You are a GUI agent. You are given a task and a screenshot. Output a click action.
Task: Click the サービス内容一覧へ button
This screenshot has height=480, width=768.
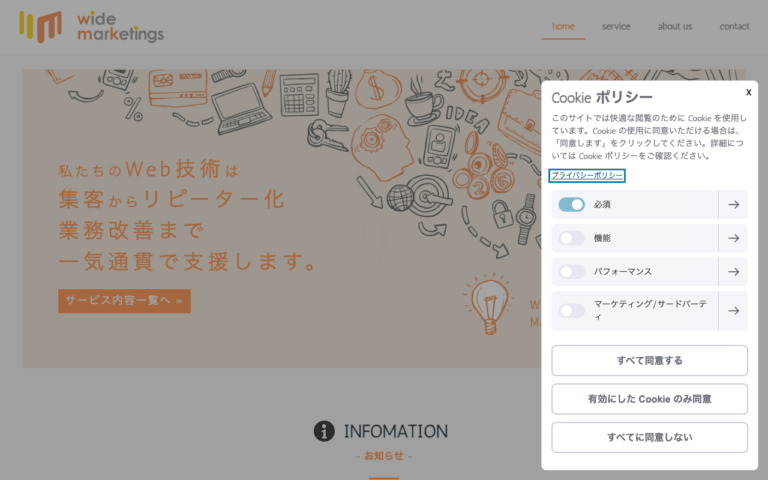point(124,301)
